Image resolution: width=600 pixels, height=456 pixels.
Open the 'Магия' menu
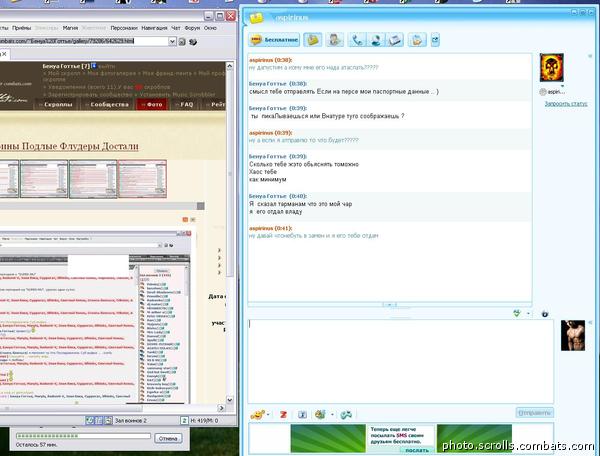click(70, 28)
